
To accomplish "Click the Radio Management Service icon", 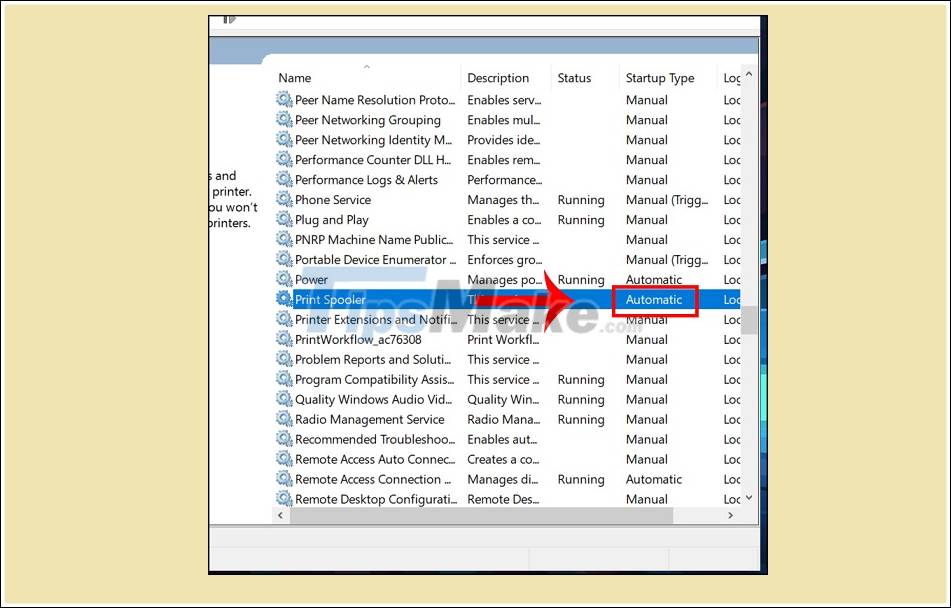I will pos(283,419).
